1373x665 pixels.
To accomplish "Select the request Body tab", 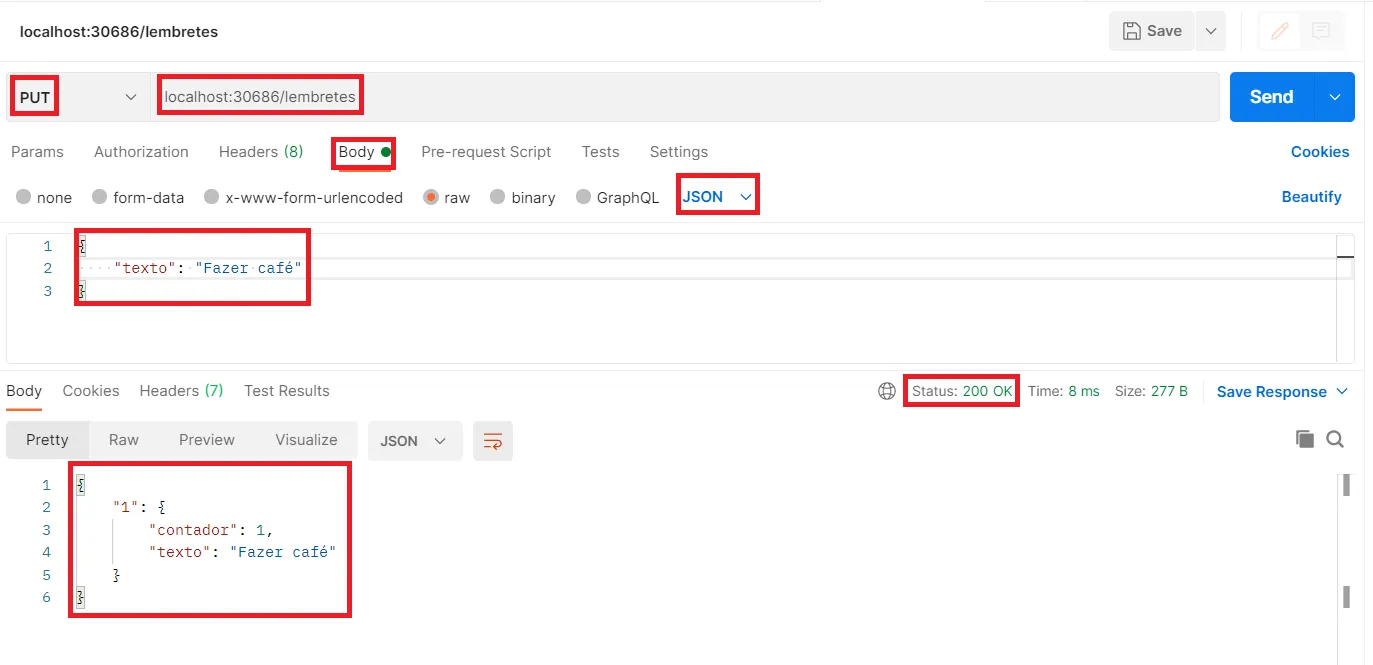I will pos(364,152).
